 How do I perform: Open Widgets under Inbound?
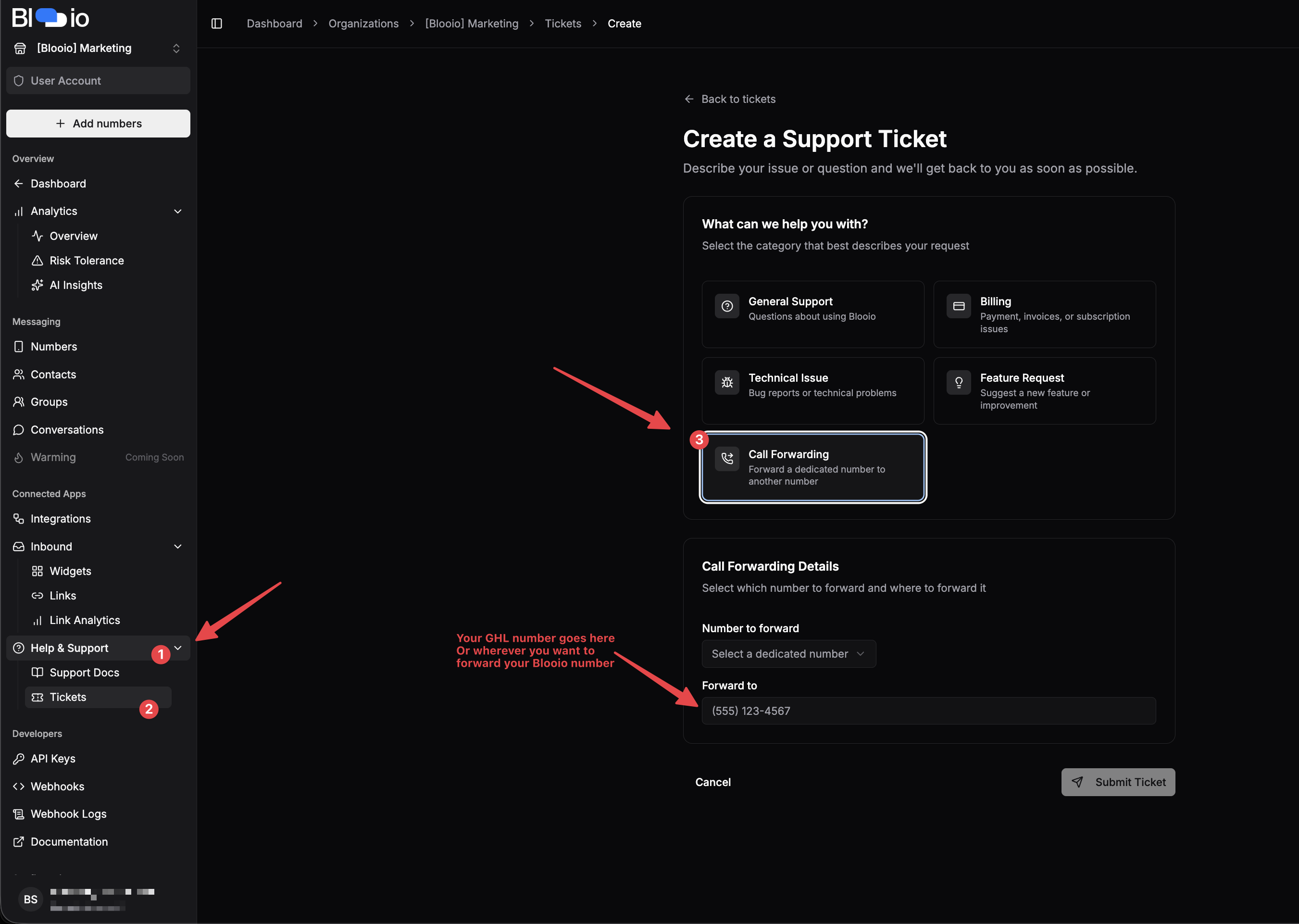[x=70, y=571]
